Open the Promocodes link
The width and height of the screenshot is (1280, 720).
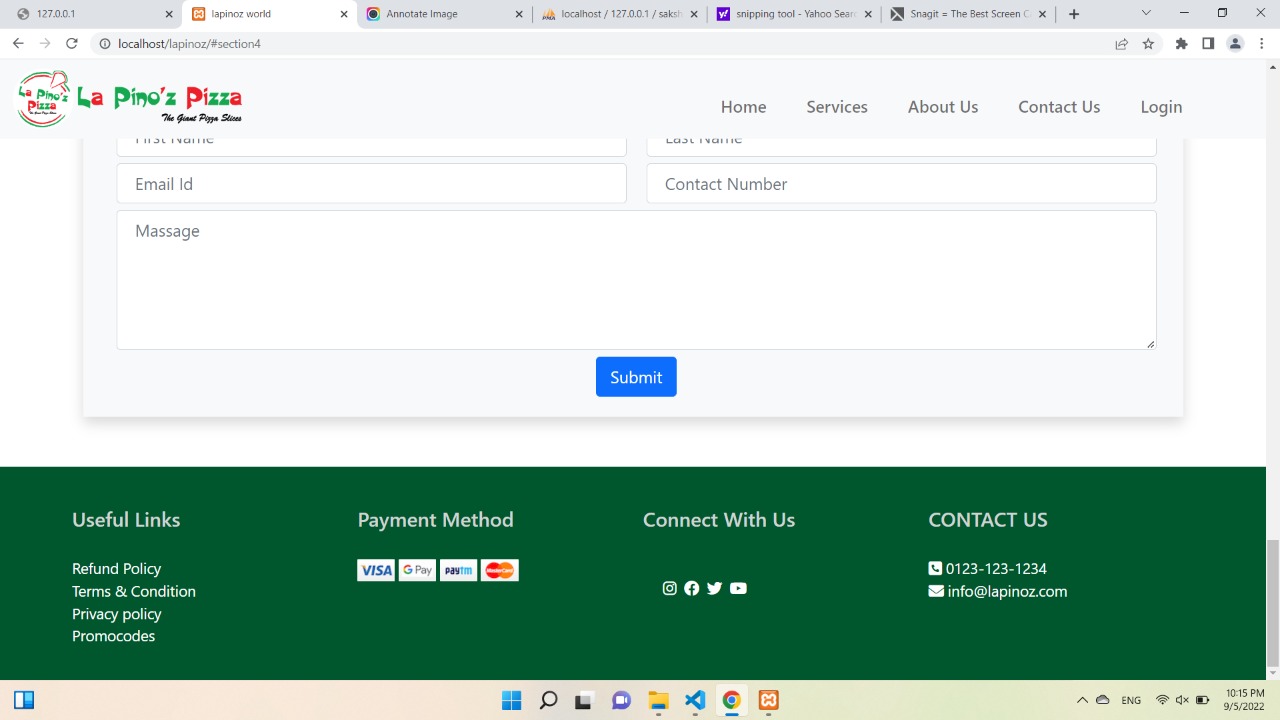[113, 636]
